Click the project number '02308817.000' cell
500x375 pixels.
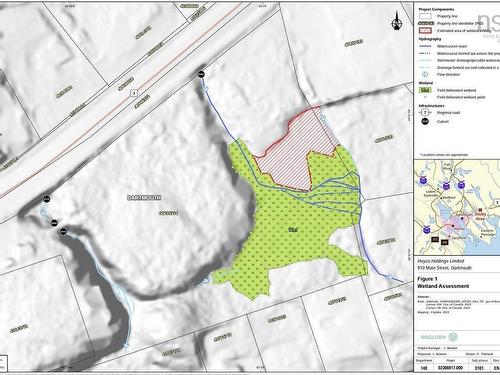(x=450, y=368)
